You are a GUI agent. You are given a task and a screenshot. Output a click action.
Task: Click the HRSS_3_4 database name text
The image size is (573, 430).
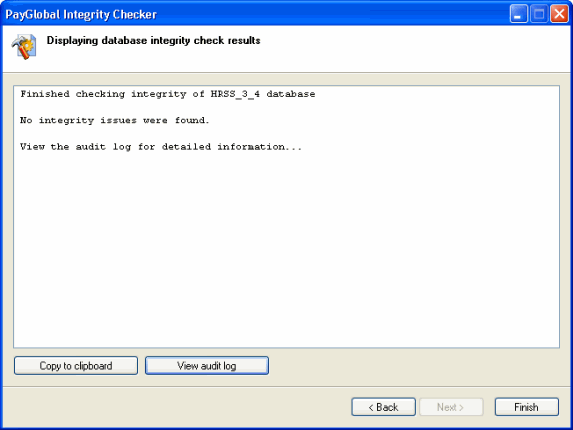235,94
